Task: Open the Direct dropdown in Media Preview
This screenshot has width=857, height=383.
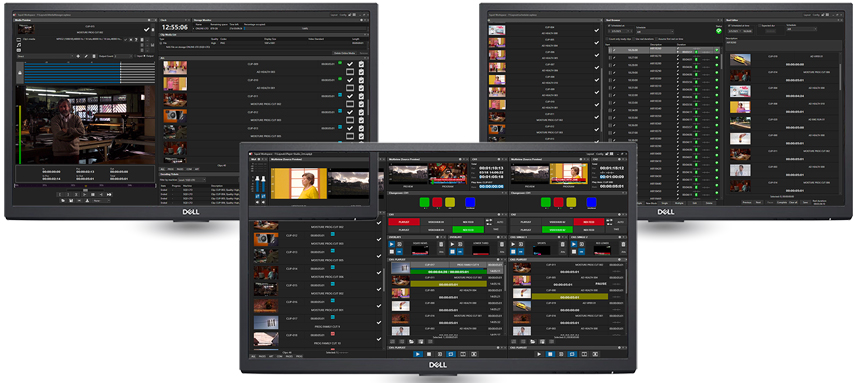Action: (x=44, y=56)
